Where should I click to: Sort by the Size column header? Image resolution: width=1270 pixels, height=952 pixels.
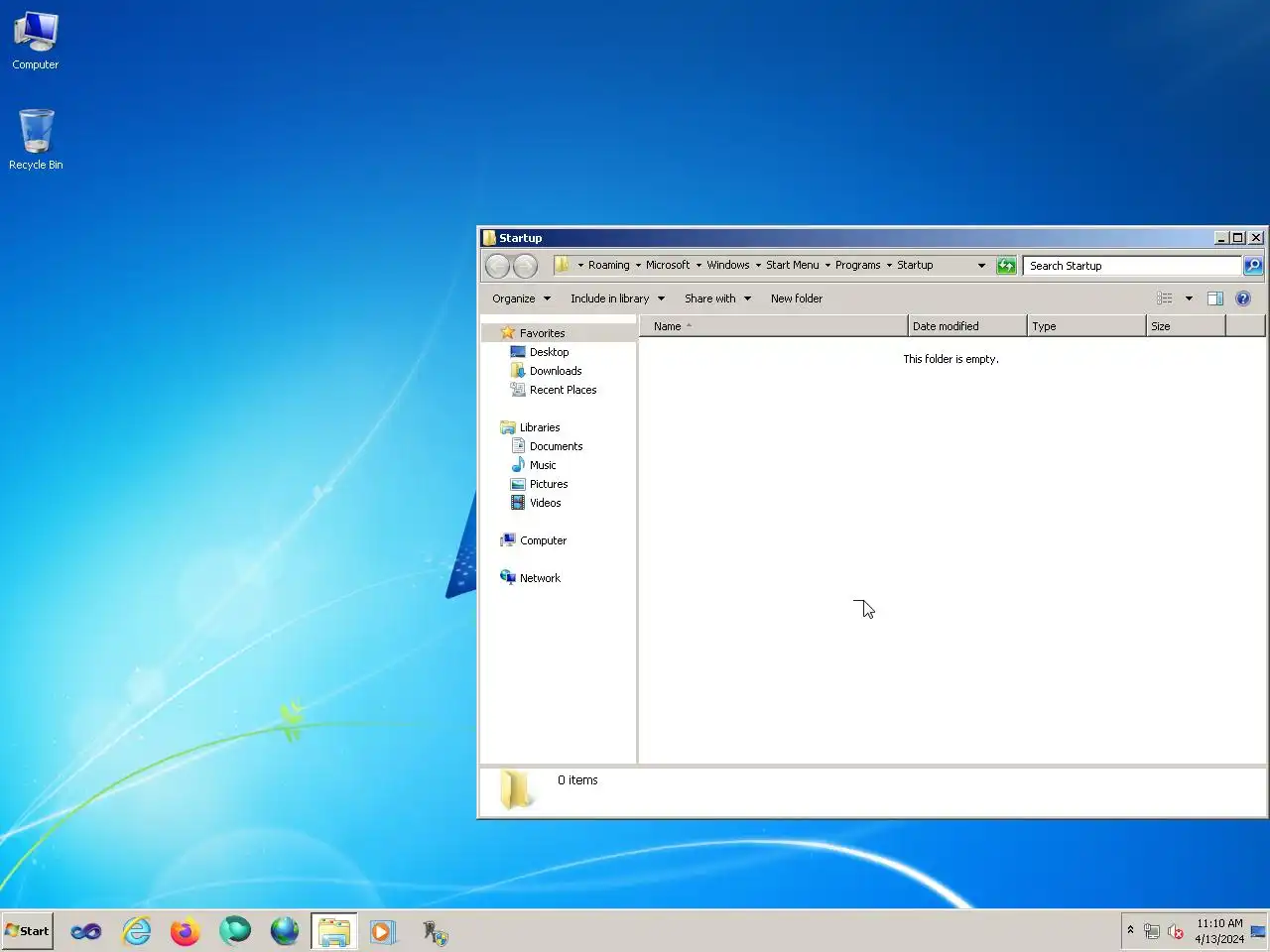click(1186, 326)
